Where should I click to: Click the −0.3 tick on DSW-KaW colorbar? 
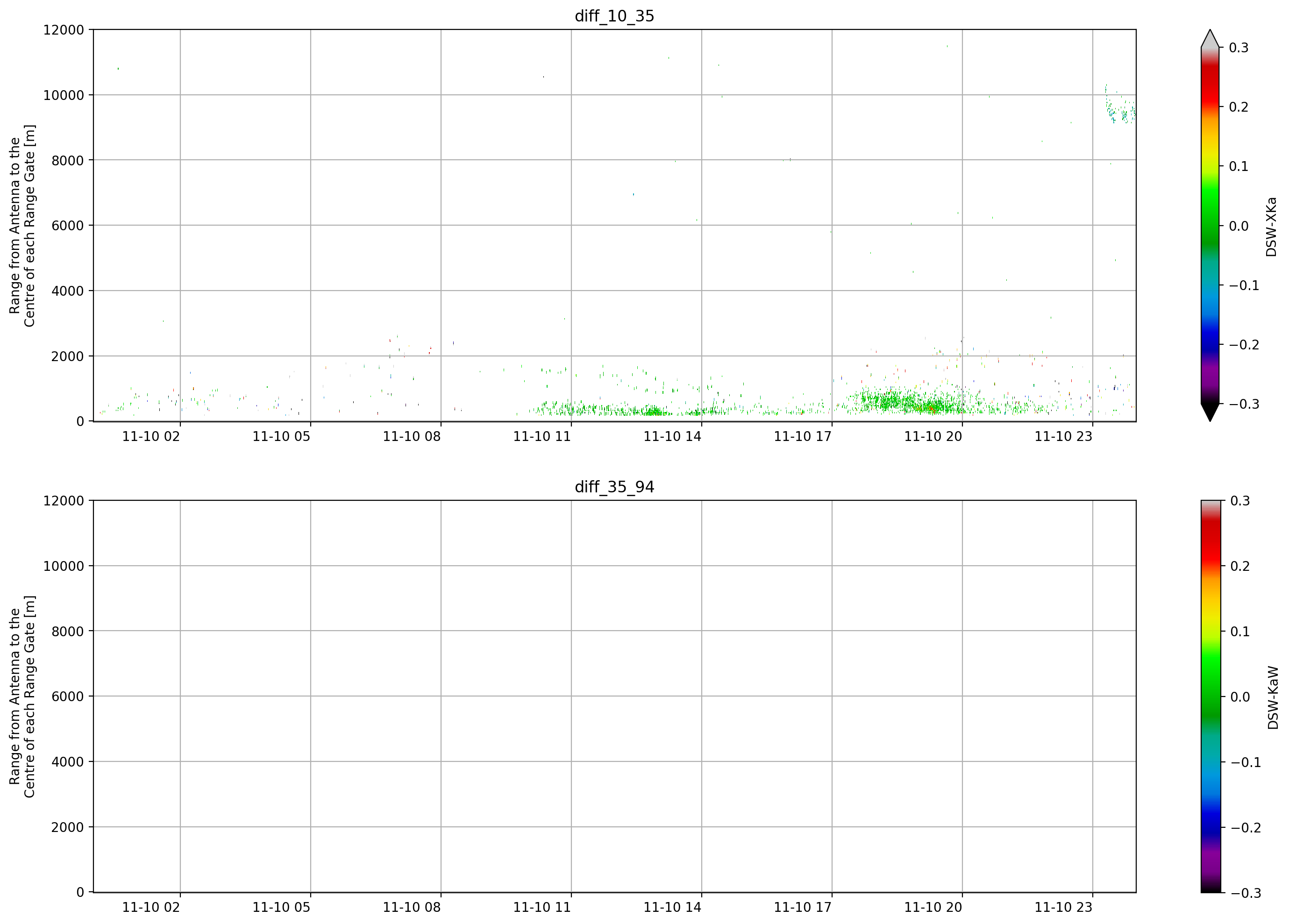point(1246,893)
